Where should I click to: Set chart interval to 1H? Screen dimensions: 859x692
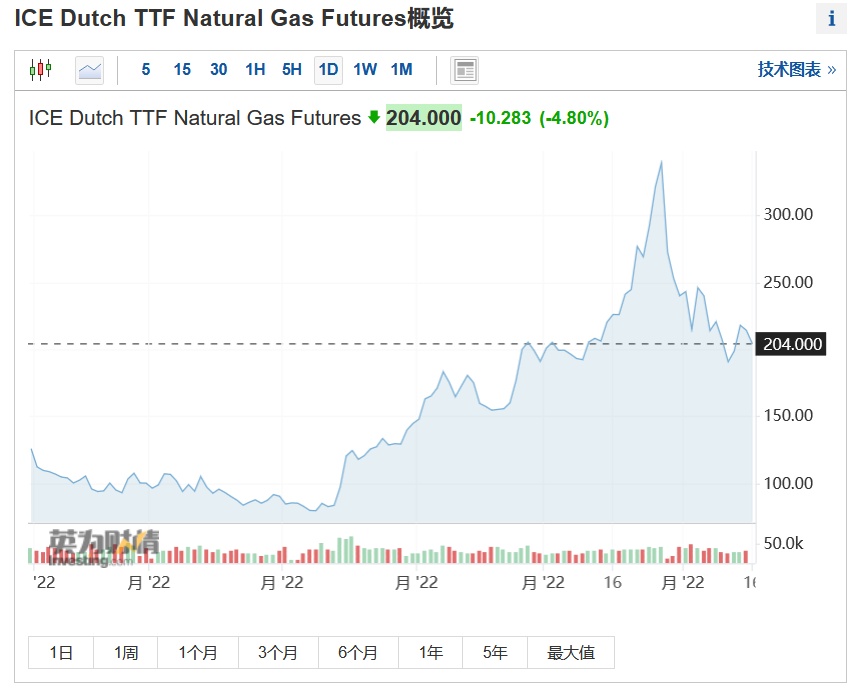coord(255,70)
